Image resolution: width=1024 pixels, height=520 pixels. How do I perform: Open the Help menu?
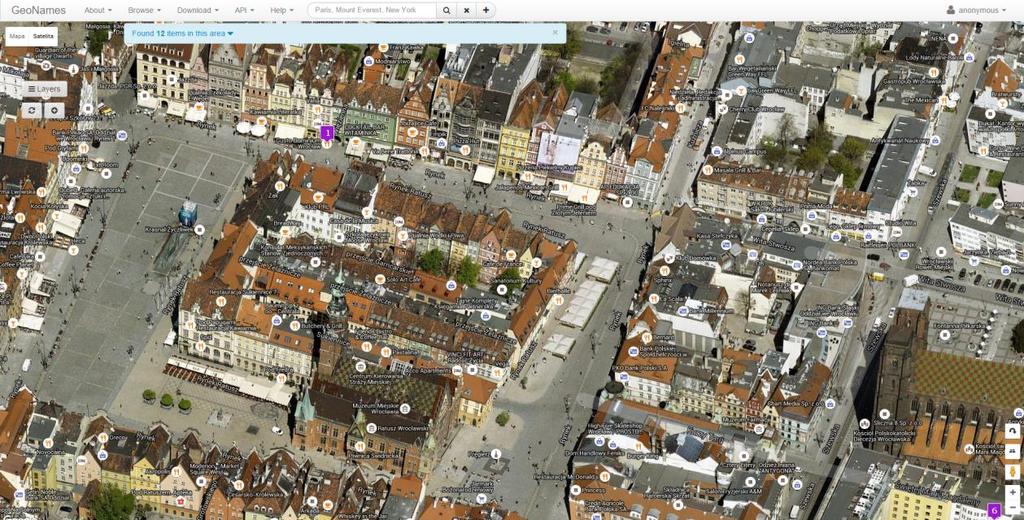coord(281,10)
